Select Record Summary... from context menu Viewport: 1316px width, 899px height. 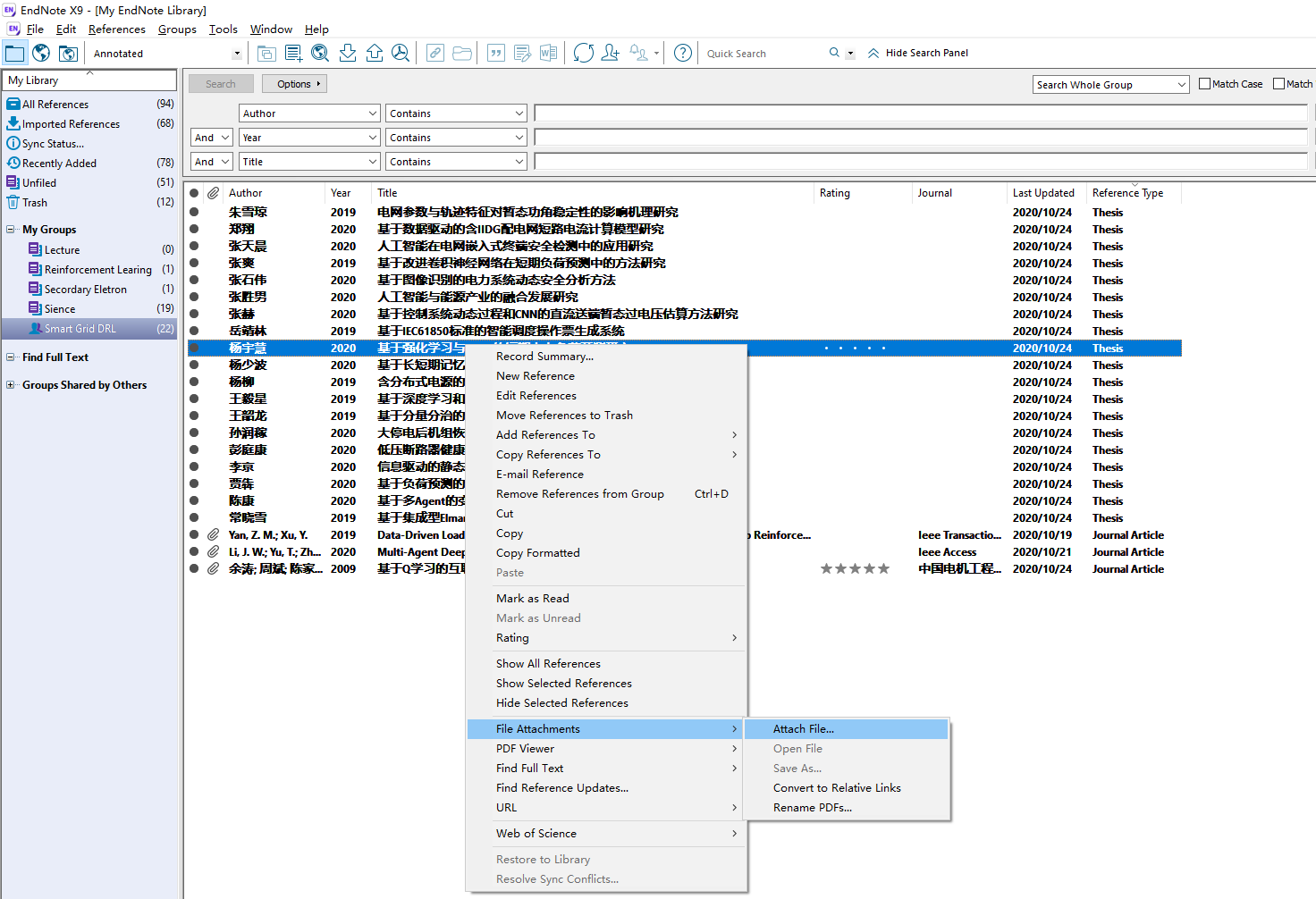[x=606, y=357]
